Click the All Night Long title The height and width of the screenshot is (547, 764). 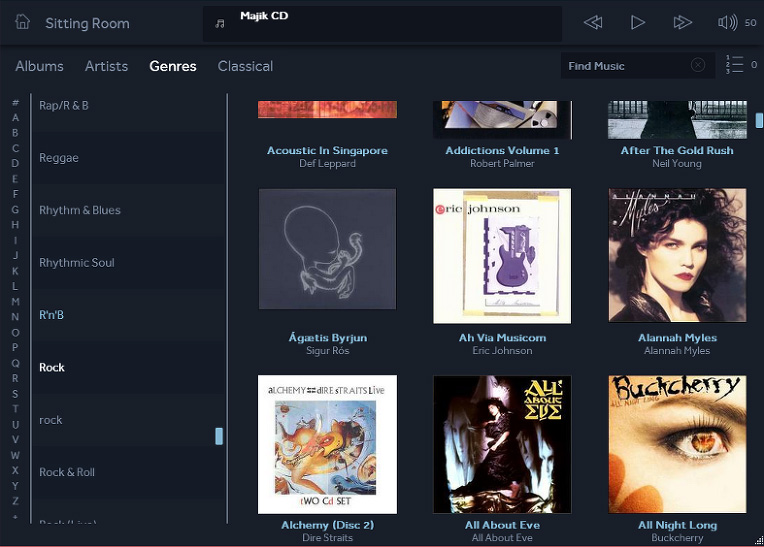click(677, 525)
